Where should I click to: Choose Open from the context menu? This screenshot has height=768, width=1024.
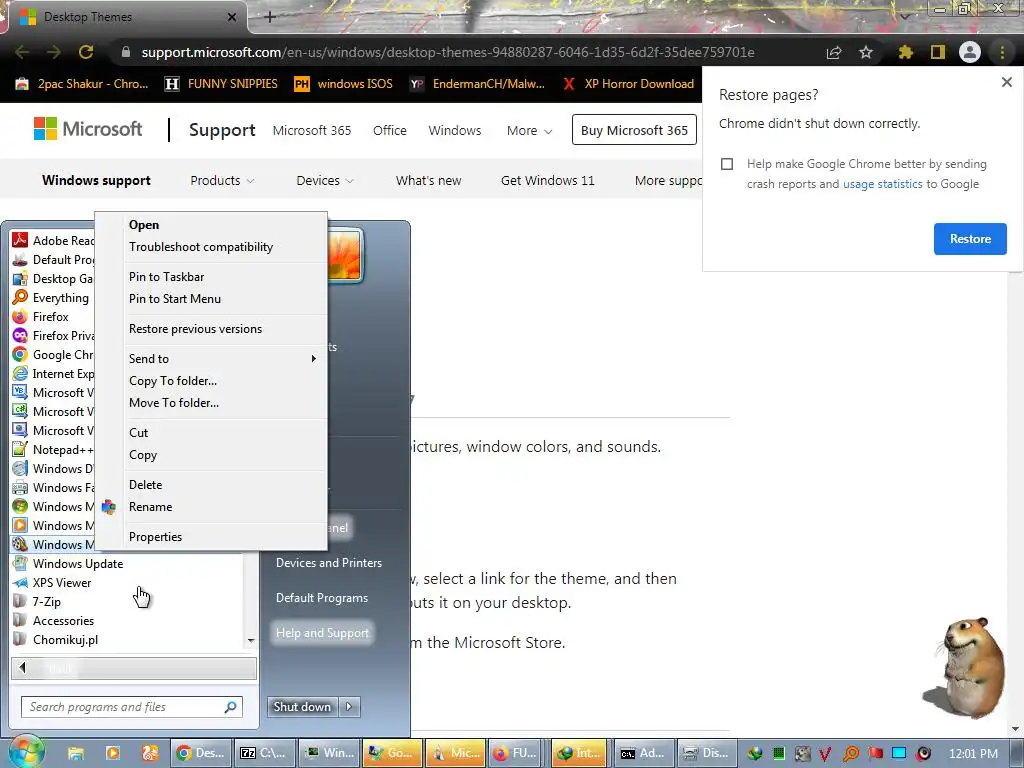pyautogui.click(x=222, y=225)
